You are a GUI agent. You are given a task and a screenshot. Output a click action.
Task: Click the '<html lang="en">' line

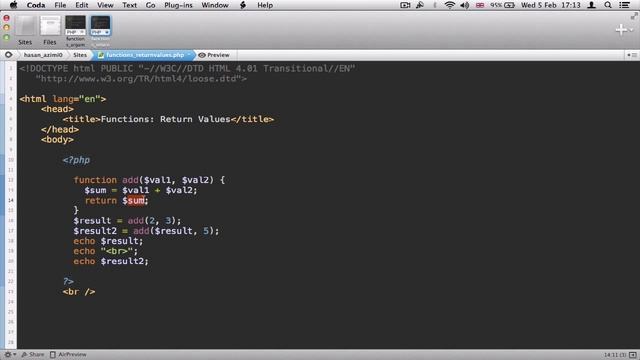tap(62, 99)
